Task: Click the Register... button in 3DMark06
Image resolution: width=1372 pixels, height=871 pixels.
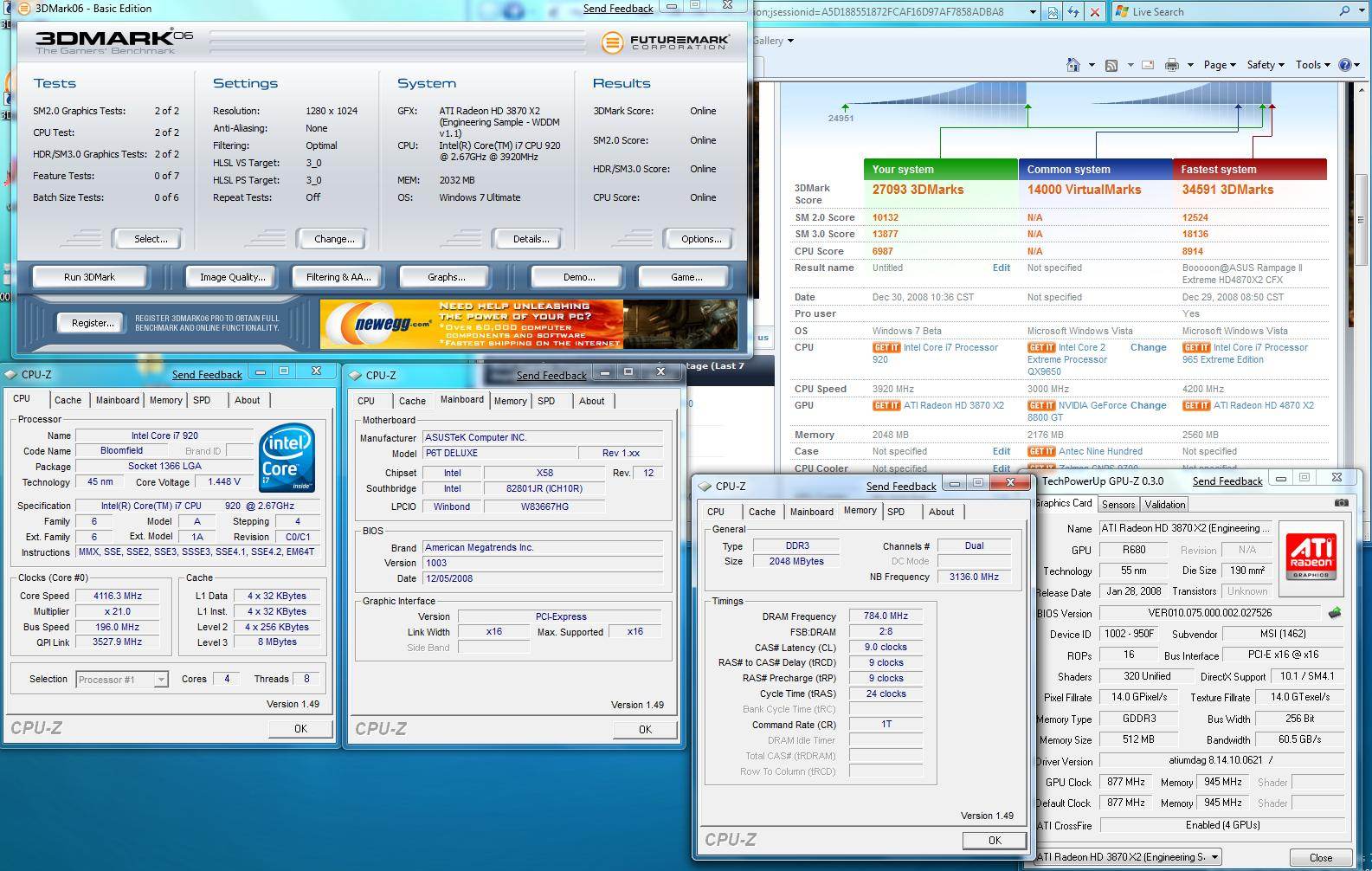Action: pos(93,323)
